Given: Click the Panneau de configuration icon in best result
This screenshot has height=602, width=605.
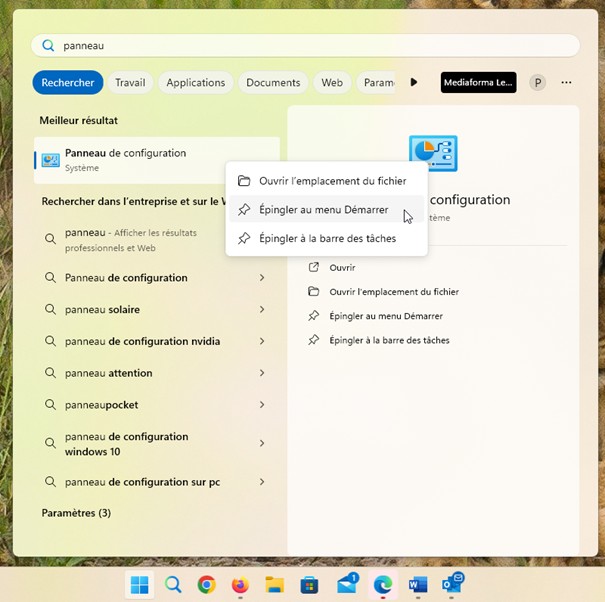Looking at the screenshot, I should 51,160.
